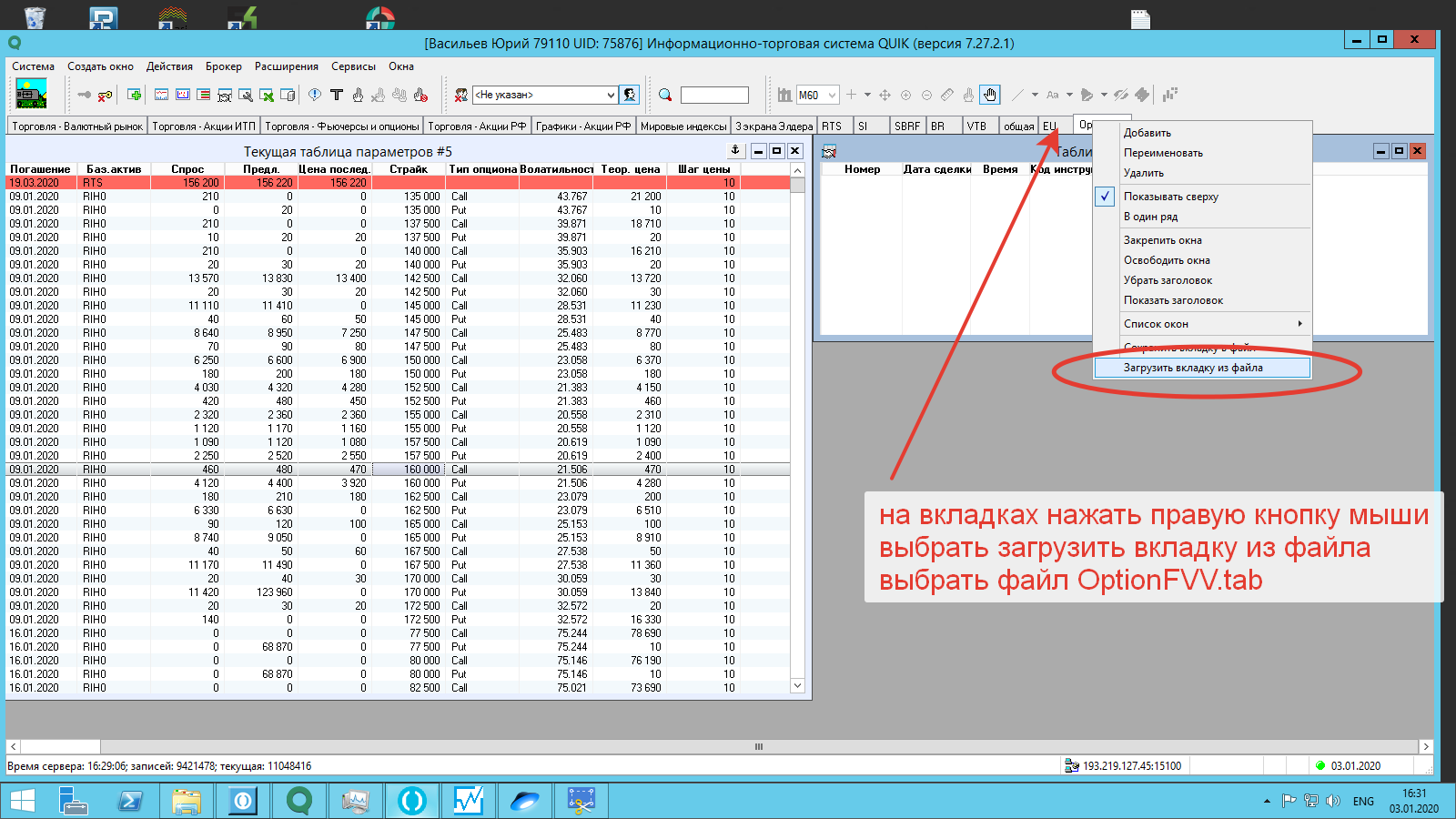Click the ENG language indicator in tray
The width and height of the screenshot is (1456, 819).
[x=1363, y=802]
